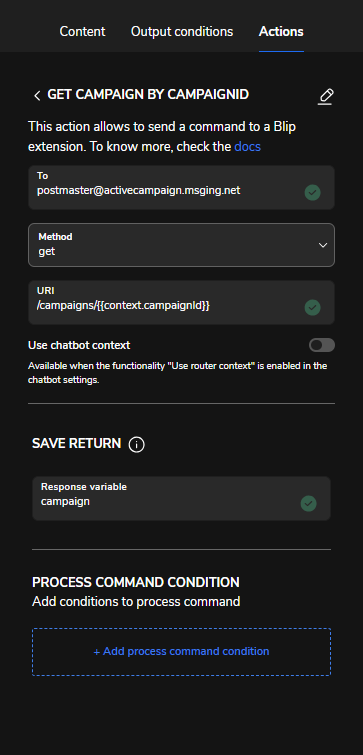Toggle the Use chatbot context switch
Viewport: 363px width, 755px height.
click(x=322, y=345)
